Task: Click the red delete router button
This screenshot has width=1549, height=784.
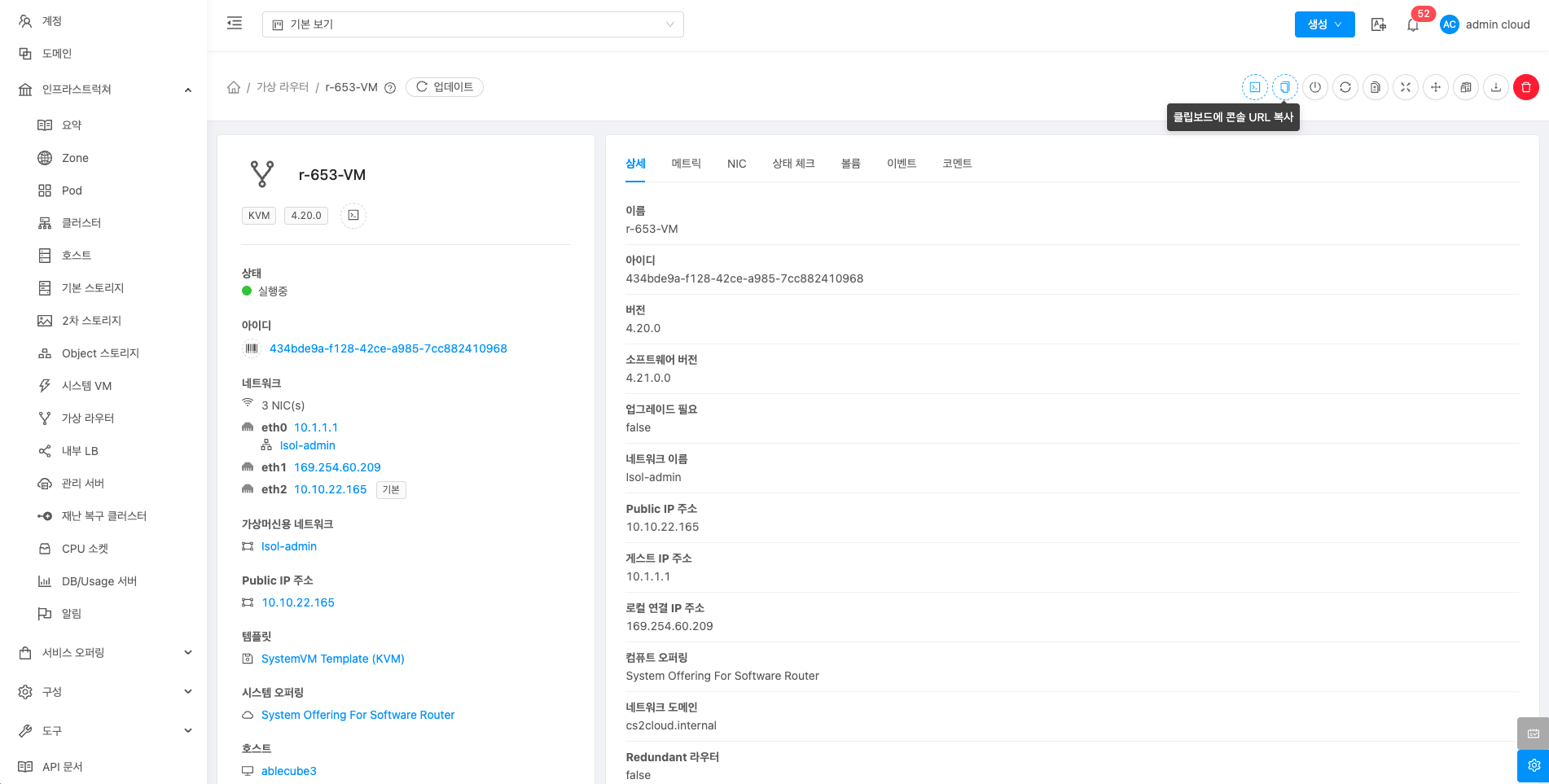Action: pyautogui.click(x=1526, y=87)
